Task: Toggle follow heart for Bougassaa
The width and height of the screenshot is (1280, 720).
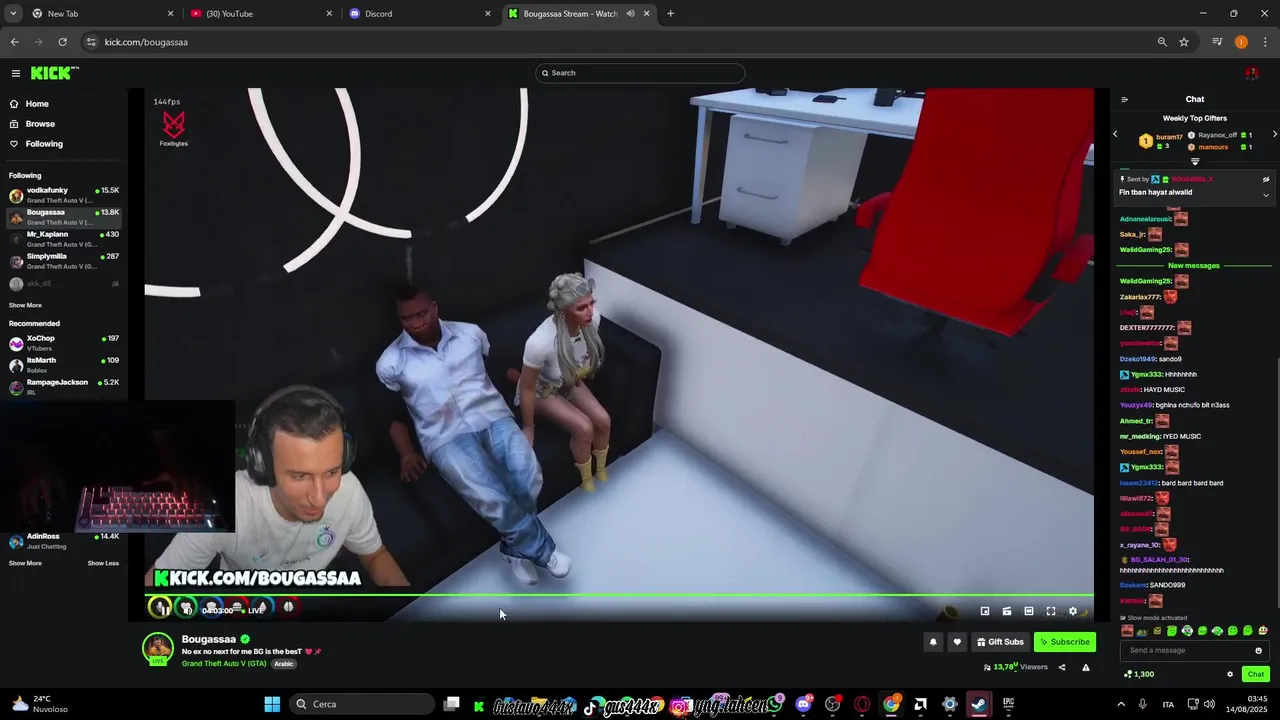Action: (x=957, y=642)
